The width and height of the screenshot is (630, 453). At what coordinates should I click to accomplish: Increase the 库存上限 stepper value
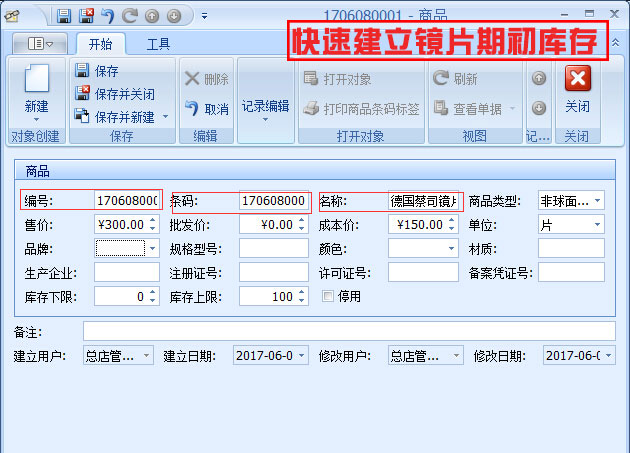click(x=303, y=292)
